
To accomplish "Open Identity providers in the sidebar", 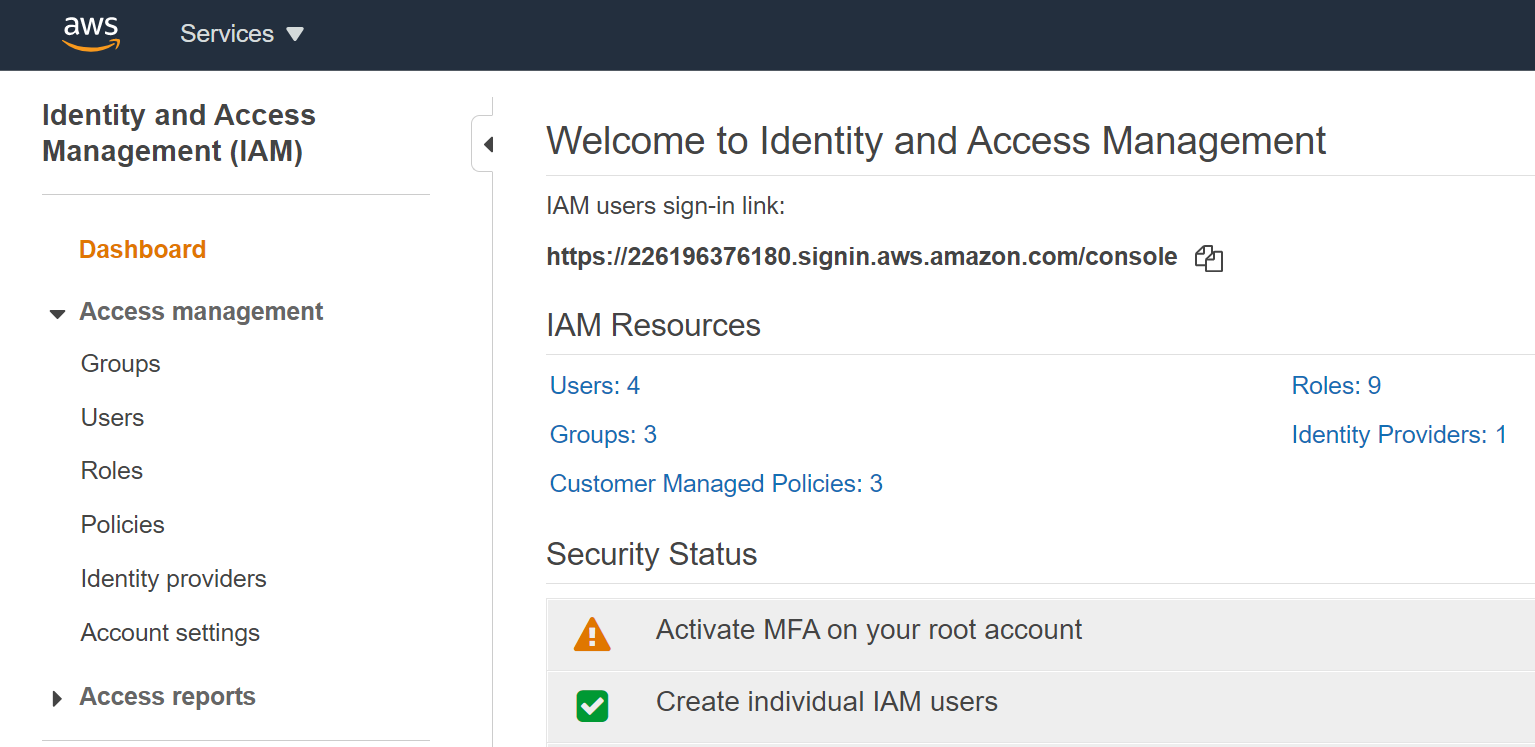I will (173, 579).
